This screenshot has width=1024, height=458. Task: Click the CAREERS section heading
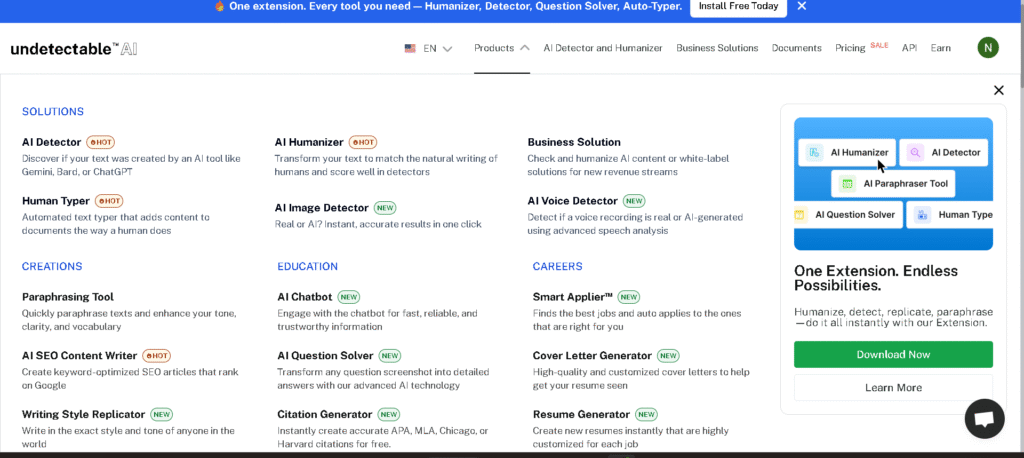pyautogui.click(x=558, y=267)
